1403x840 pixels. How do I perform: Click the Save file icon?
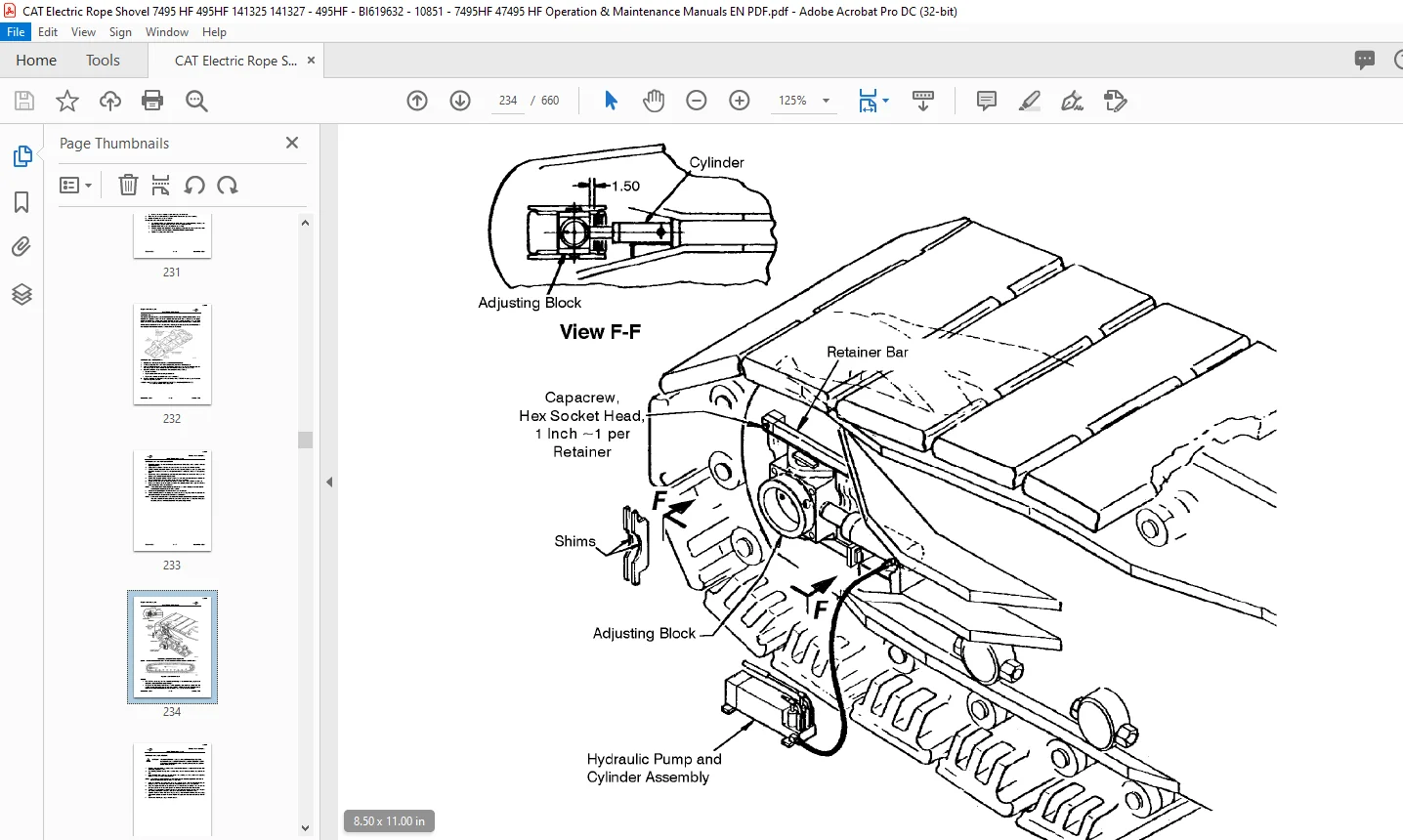[24, 101]
